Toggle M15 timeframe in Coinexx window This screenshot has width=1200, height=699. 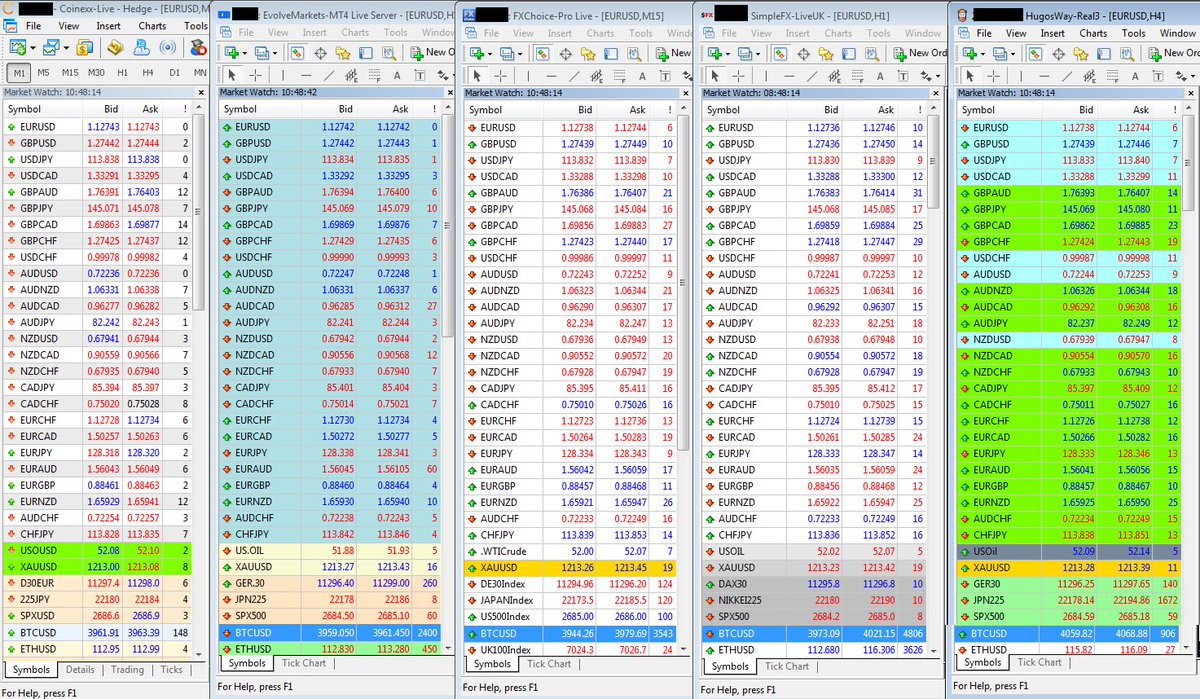pyautogui.click(x=70, y=73)
